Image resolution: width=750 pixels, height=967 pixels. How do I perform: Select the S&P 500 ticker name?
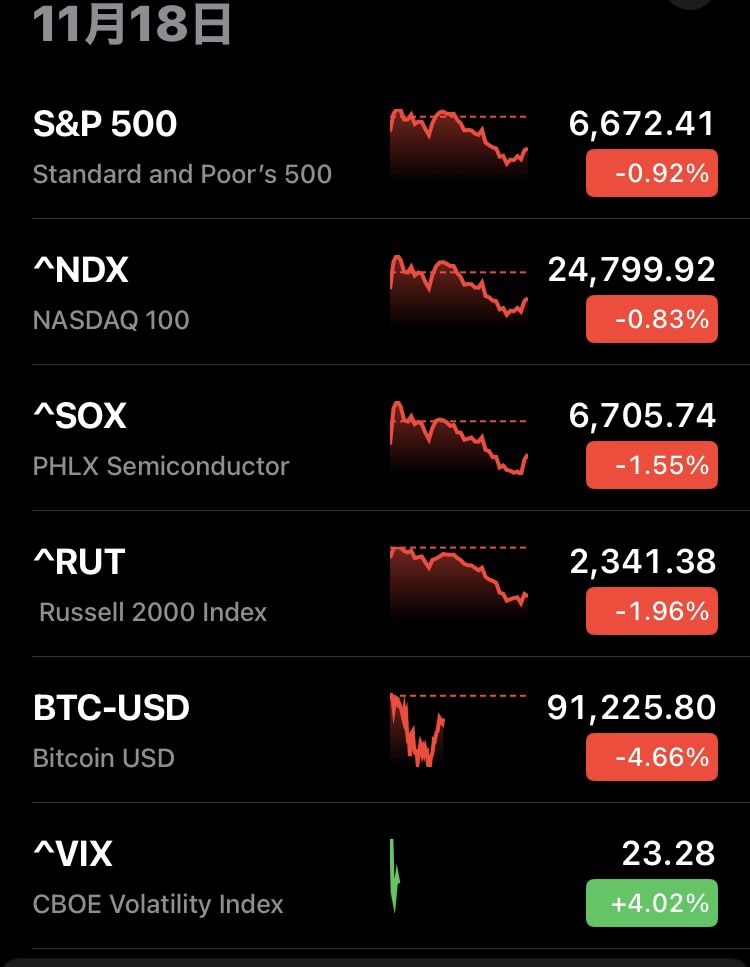[105, 124]
